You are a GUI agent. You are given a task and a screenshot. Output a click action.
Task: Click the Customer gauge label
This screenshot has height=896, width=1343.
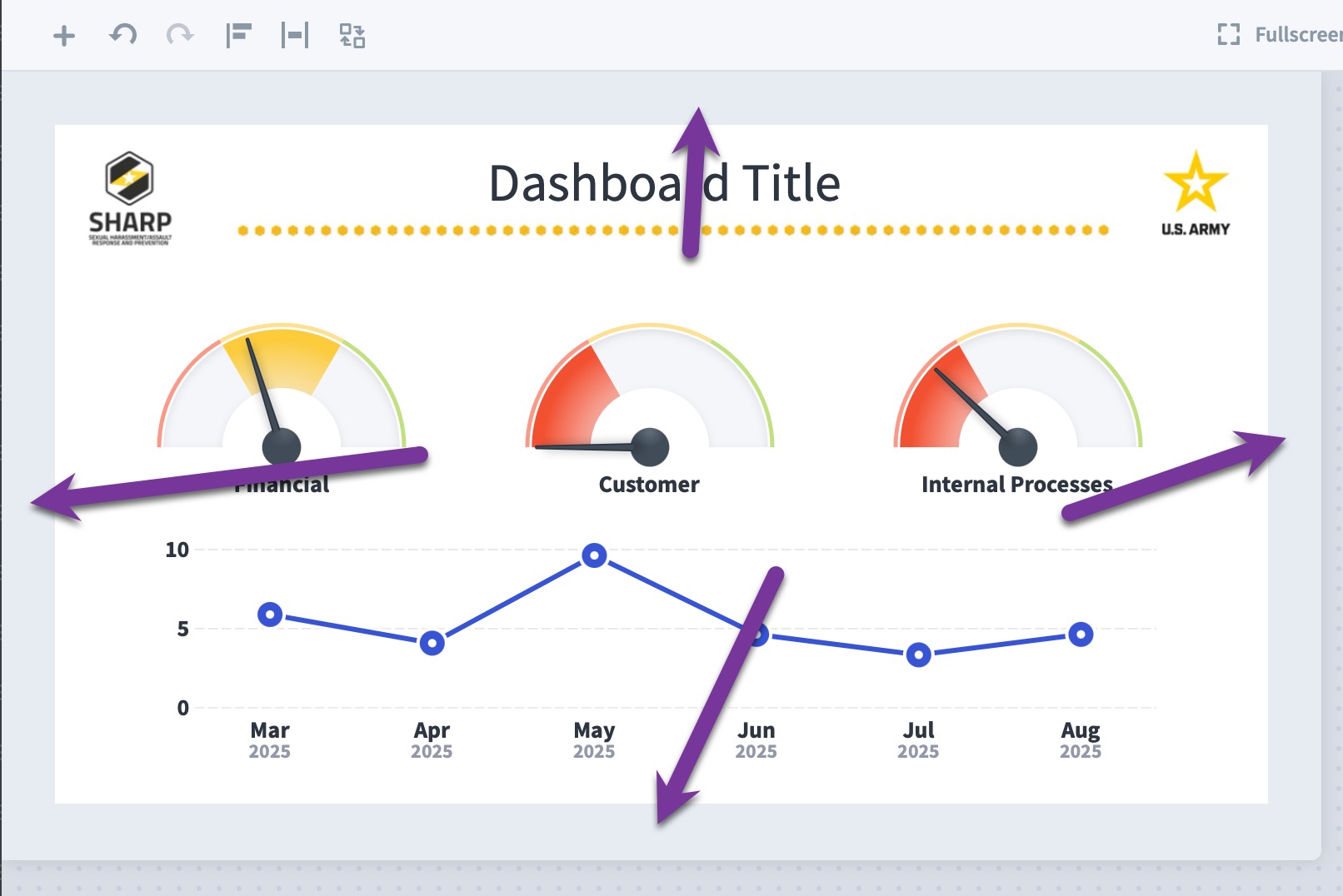point(649,485)
